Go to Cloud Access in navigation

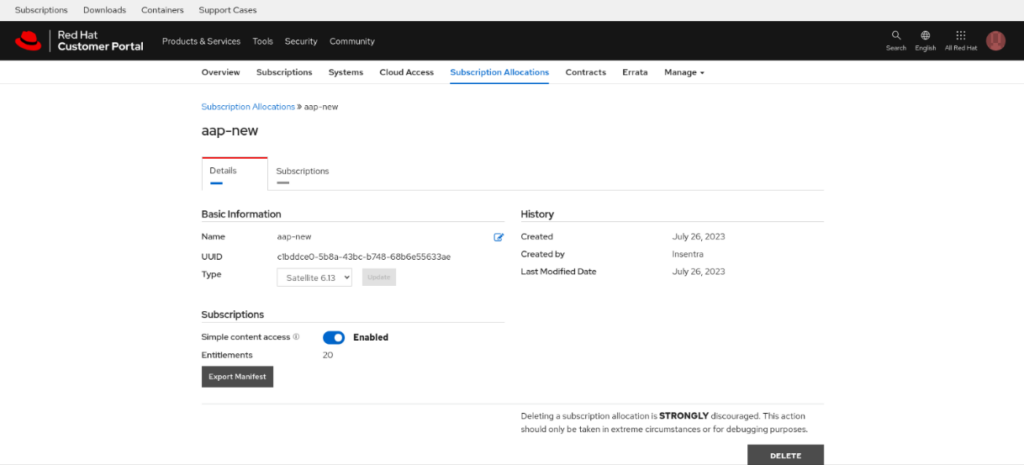pyautogui.click(x=406, y=73)
